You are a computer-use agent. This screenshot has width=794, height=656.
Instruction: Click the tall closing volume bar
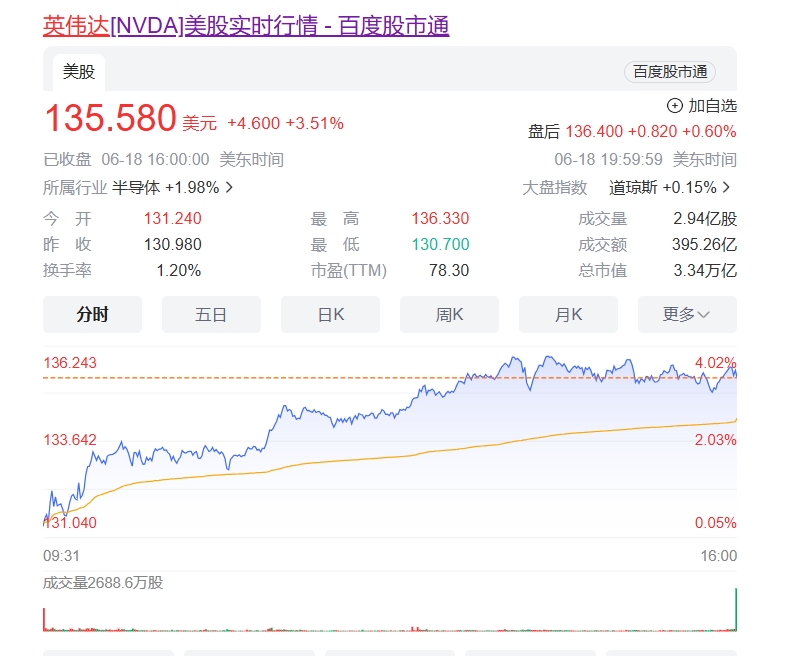(x=736, y=609)
